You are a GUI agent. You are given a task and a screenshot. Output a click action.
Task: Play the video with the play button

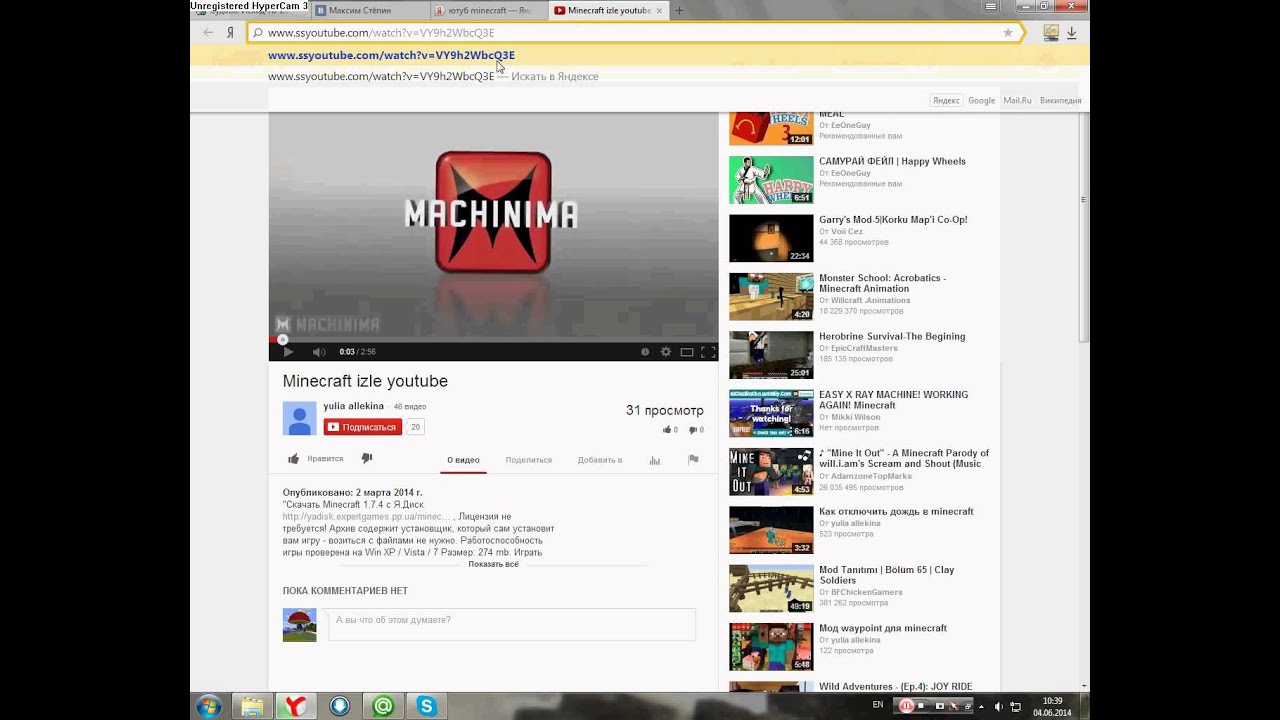(x=288, y=352)
